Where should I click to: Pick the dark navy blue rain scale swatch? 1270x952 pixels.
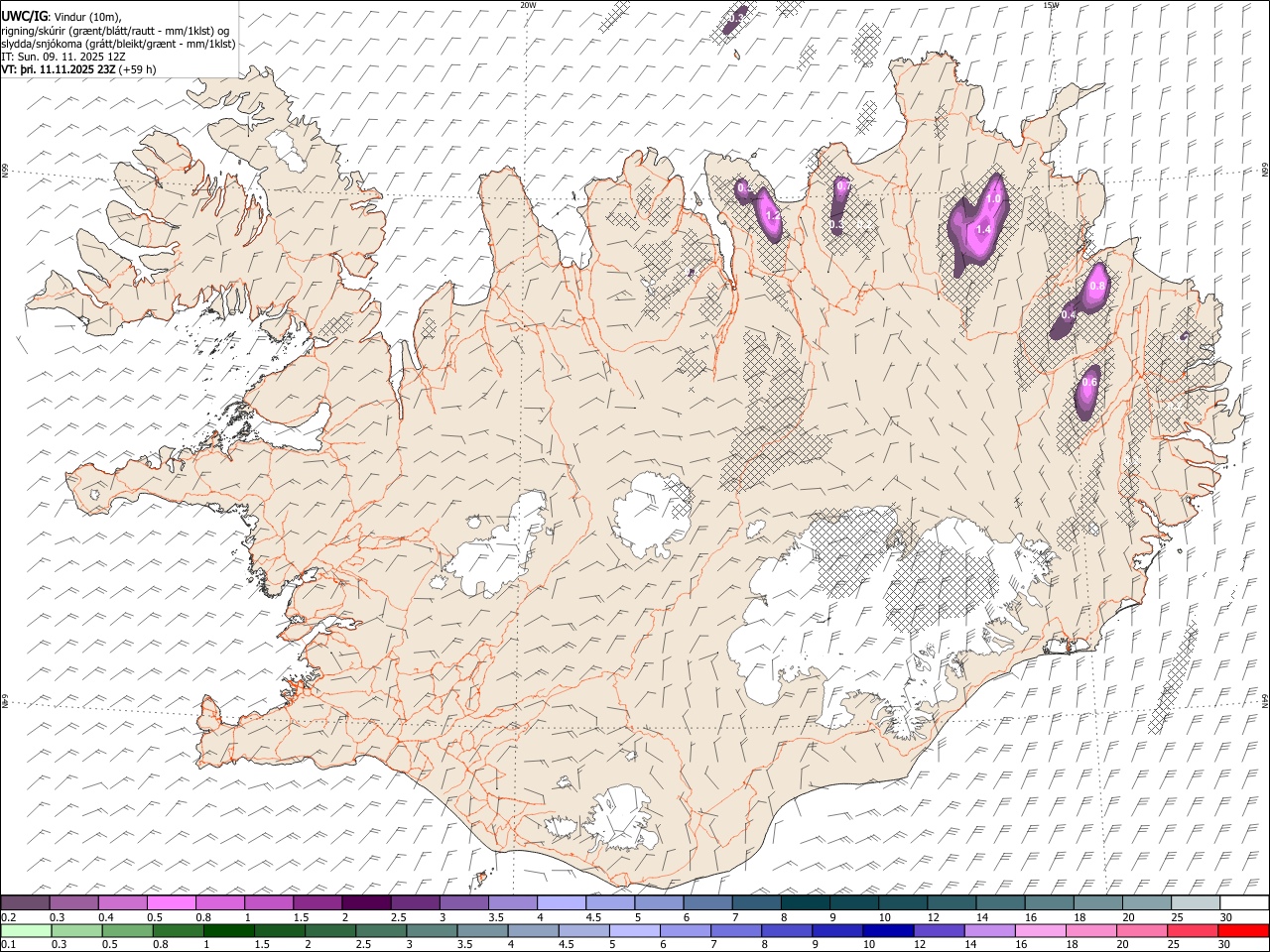(x=887, y=930)
